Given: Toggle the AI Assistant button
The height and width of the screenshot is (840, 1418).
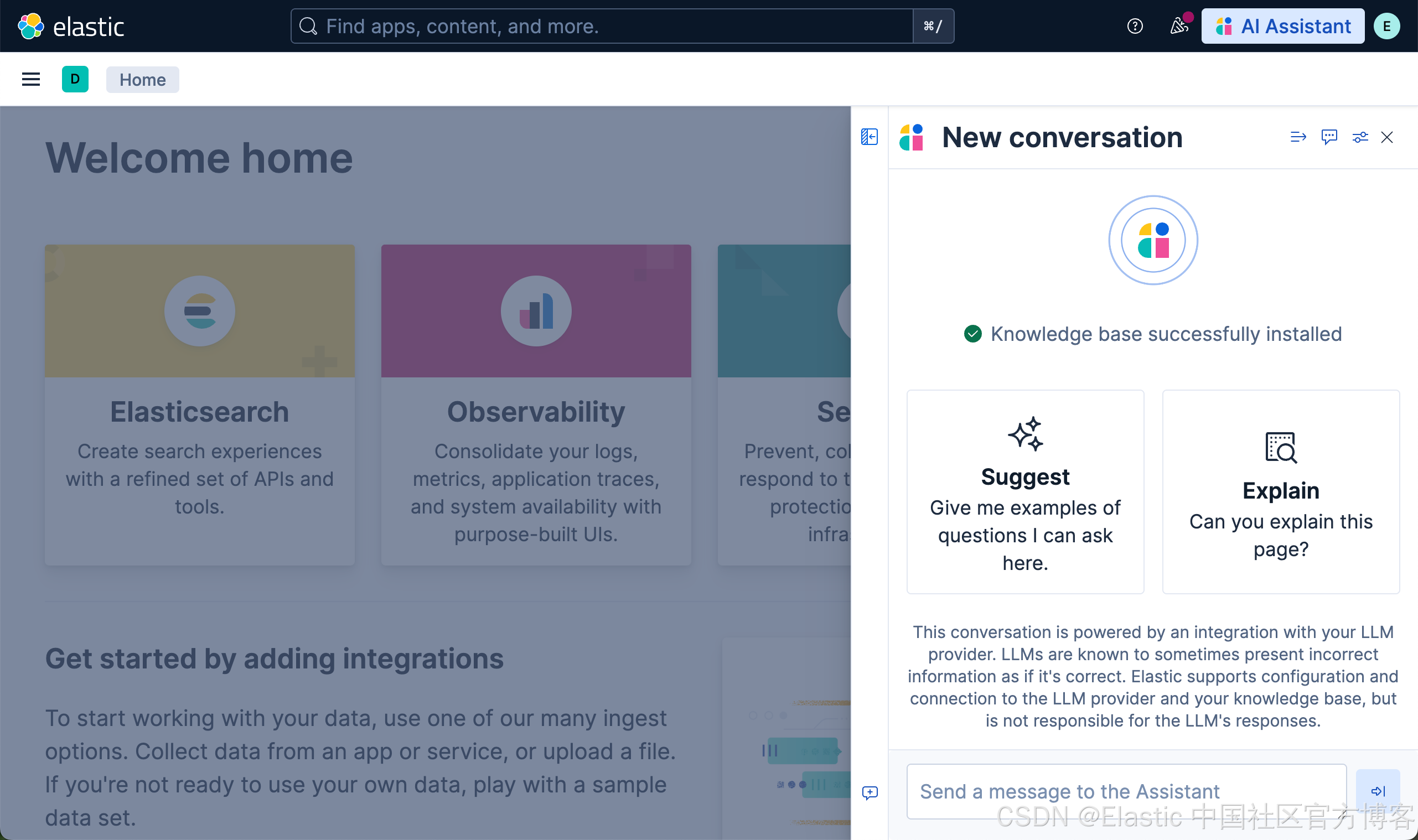Looking at the screenshot, I should (x=1282, y=26).
